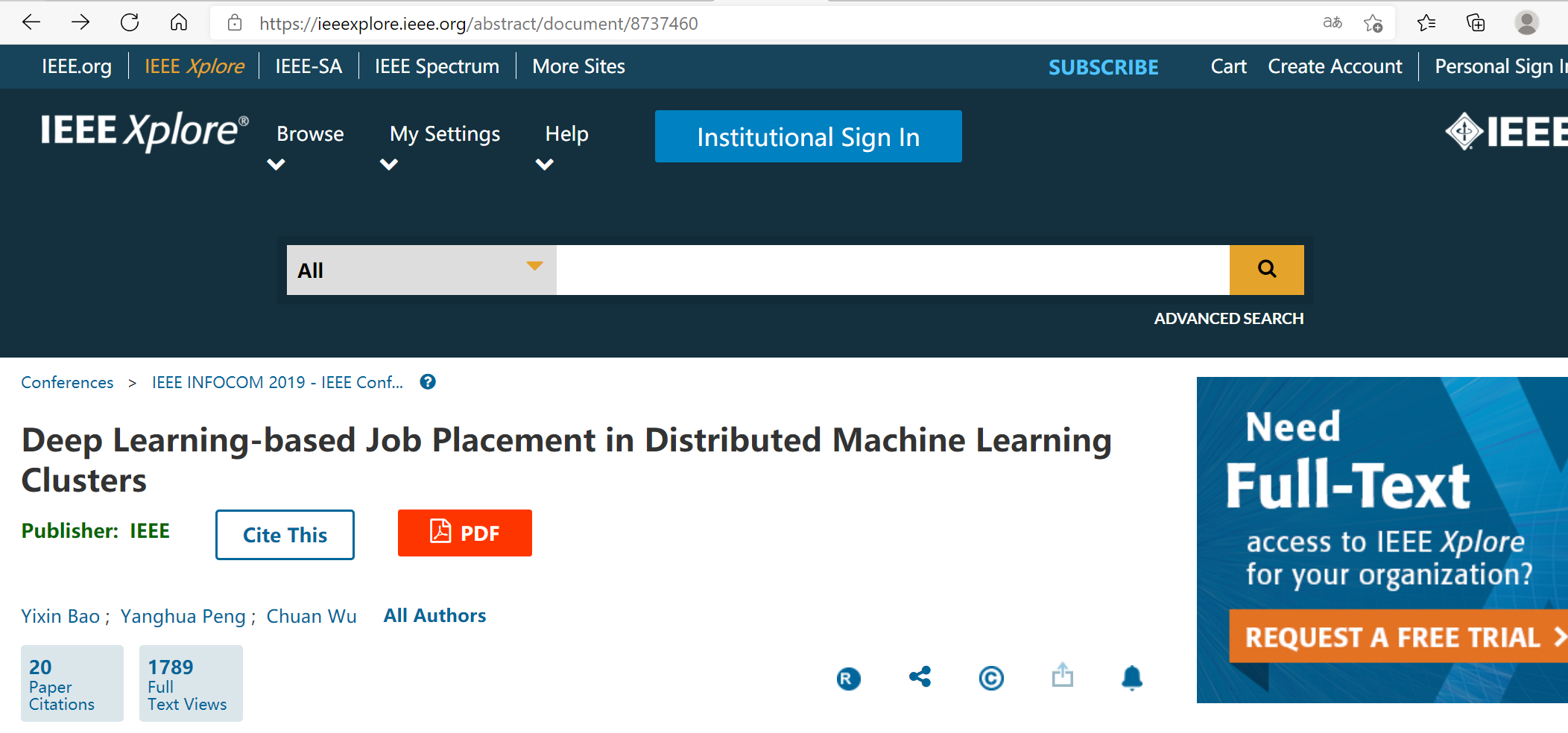Click the Mendeley R icon

(x=847, y=679)
